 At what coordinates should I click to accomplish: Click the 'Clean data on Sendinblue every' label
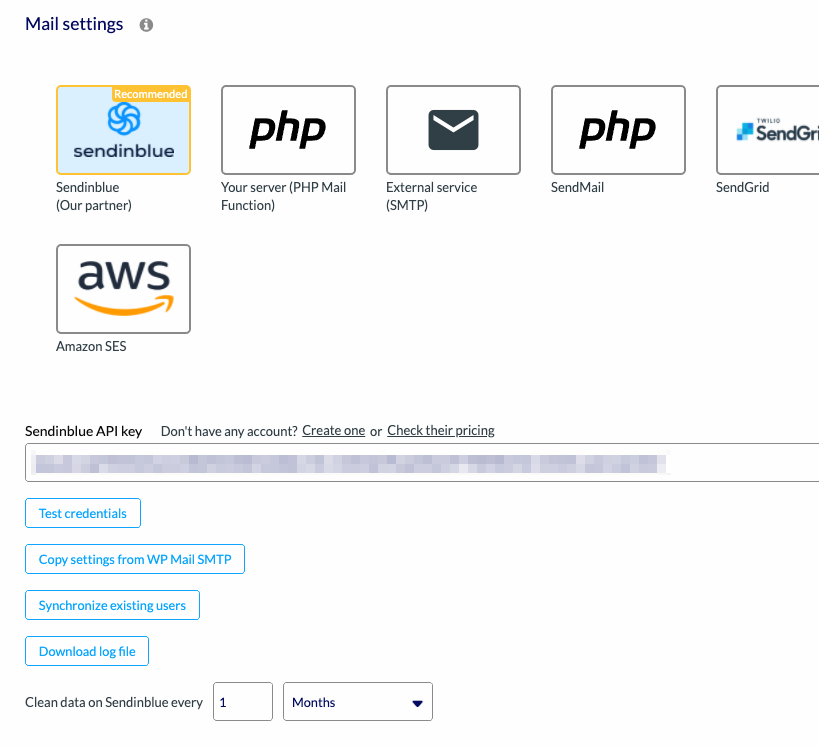[x=114, y=702]
